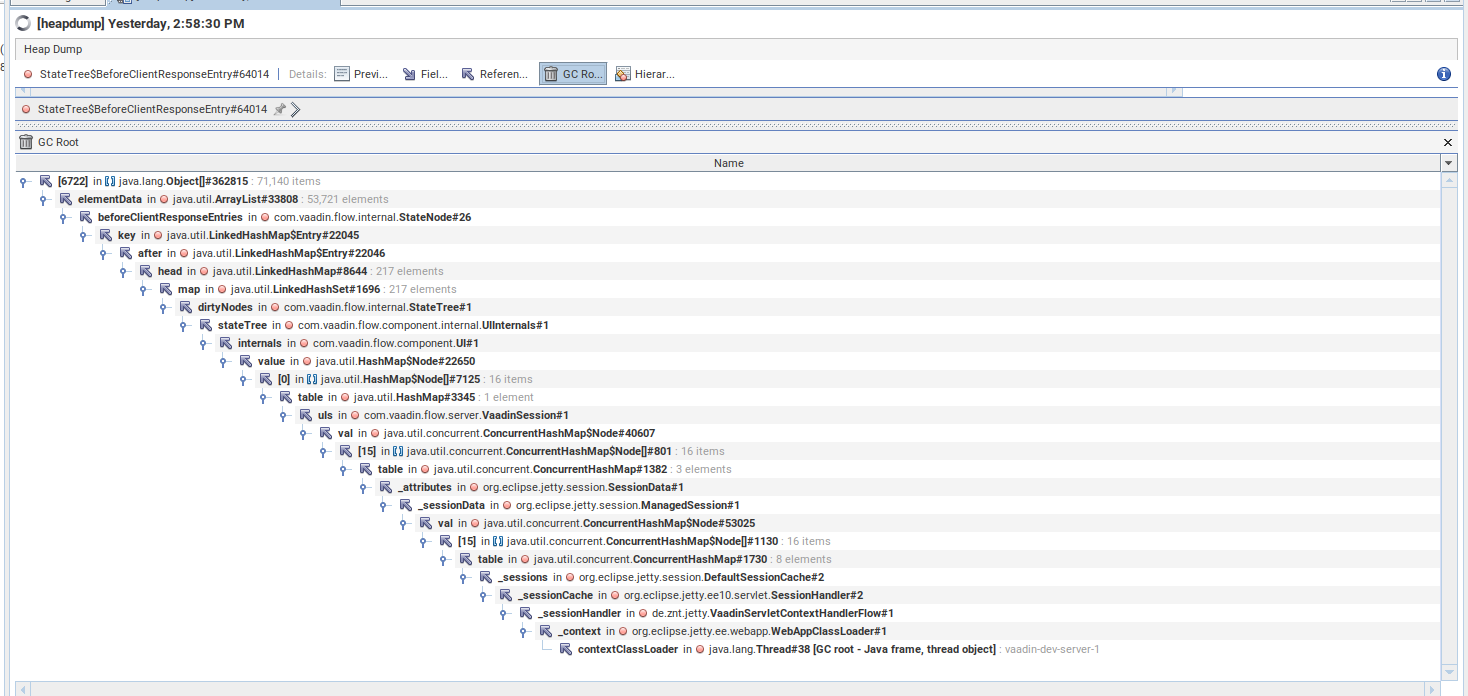Click reference icon of stateTree UIInternals#1
Image resolution: width=1468 pixels, height=696 pixels.
206,325
